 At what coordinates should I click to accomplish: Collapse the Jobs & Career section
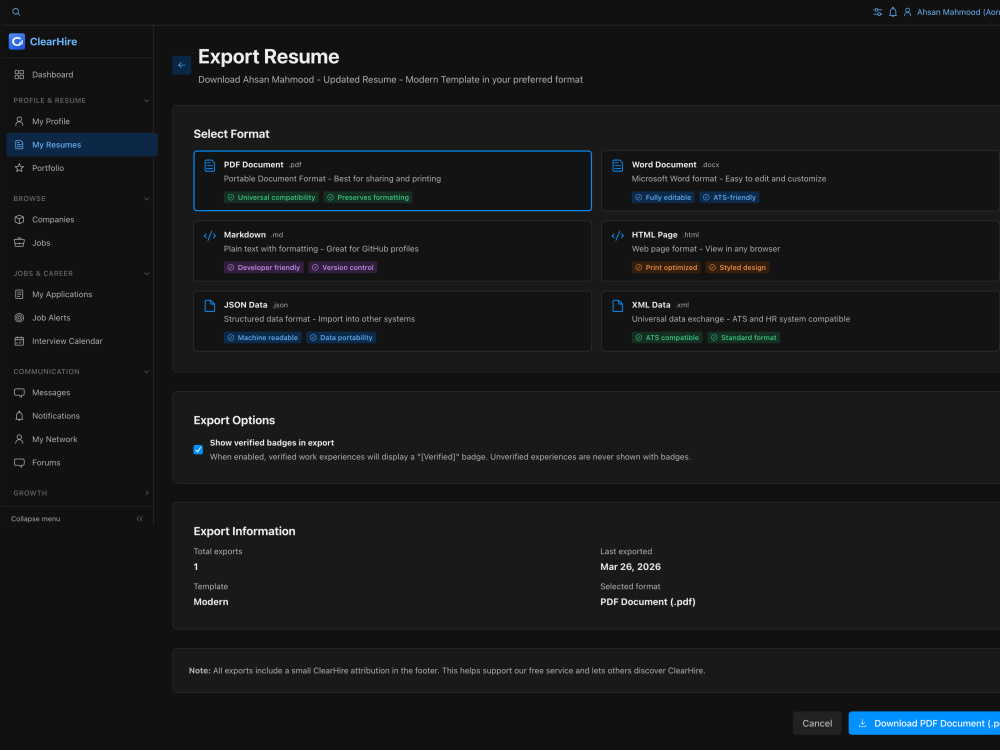[146, 274]
